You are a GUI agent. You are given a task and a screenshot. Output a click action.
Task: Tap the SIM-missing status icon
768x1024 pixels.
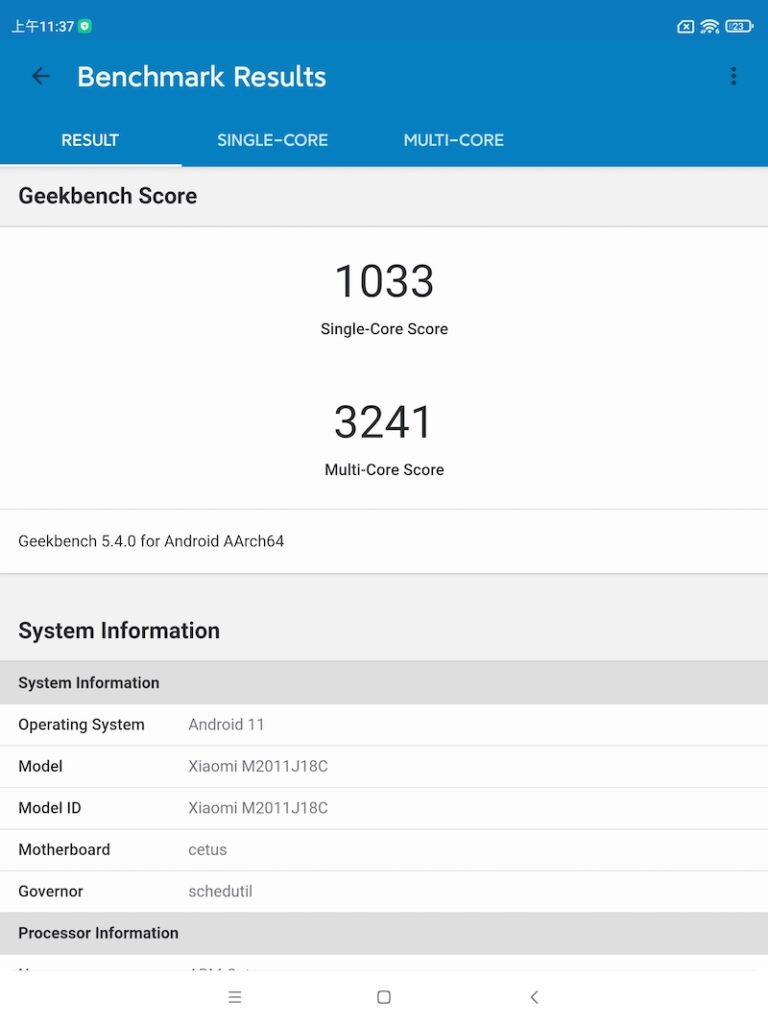(685, 27)
